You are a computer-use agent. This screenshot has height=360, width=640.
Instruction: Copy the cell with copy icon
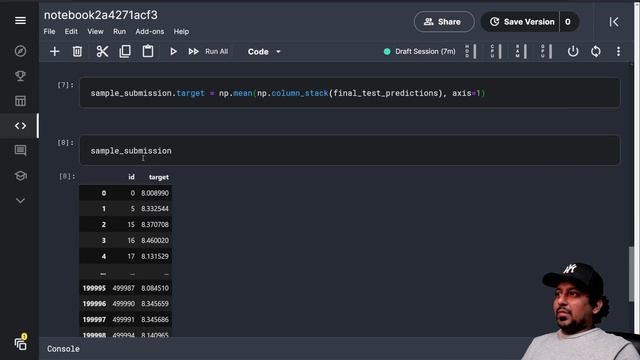125,51
